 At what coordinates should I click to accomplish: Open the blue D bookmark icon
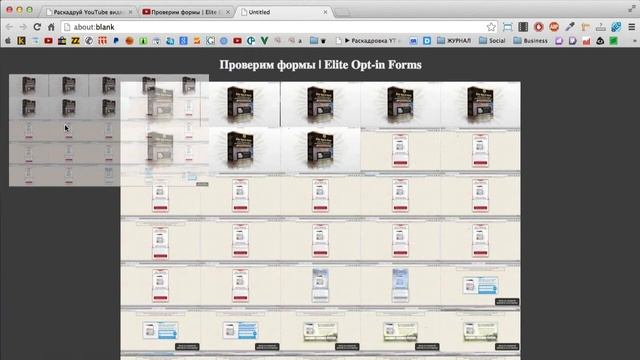coord(427,40)
